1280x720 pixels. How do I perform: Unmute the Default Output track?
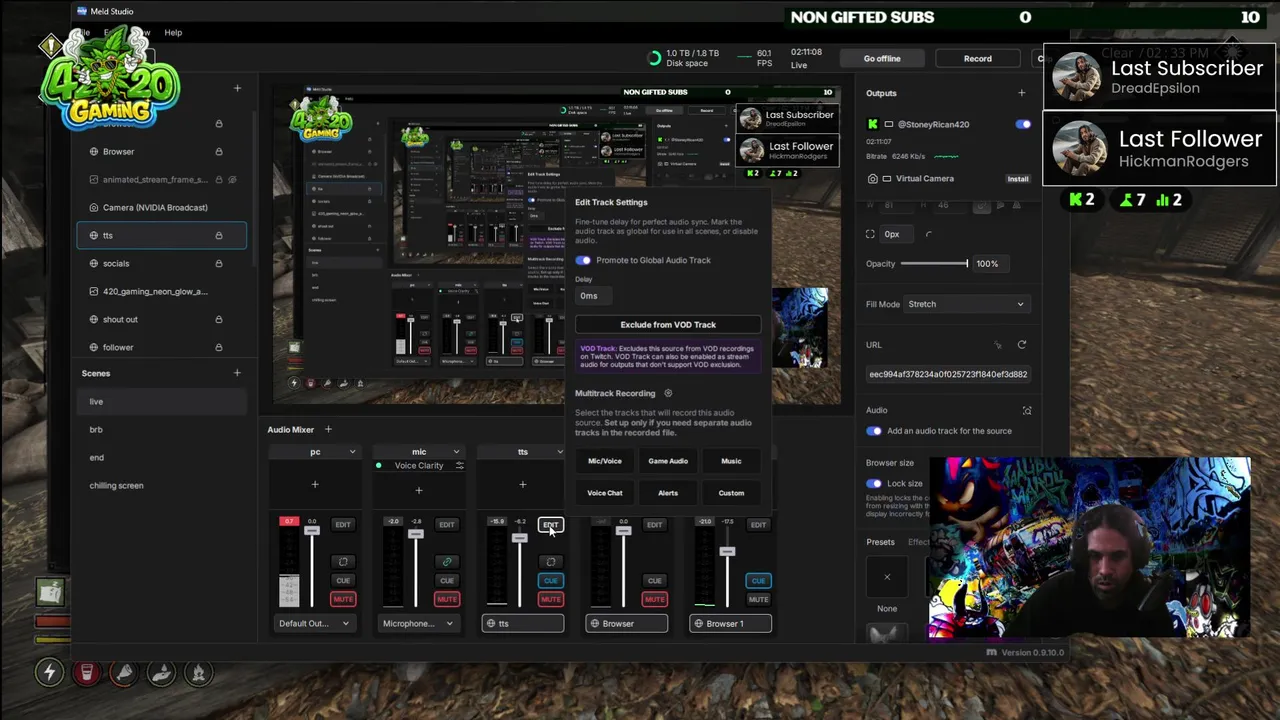pyautogui.click(x=343, y=599)
